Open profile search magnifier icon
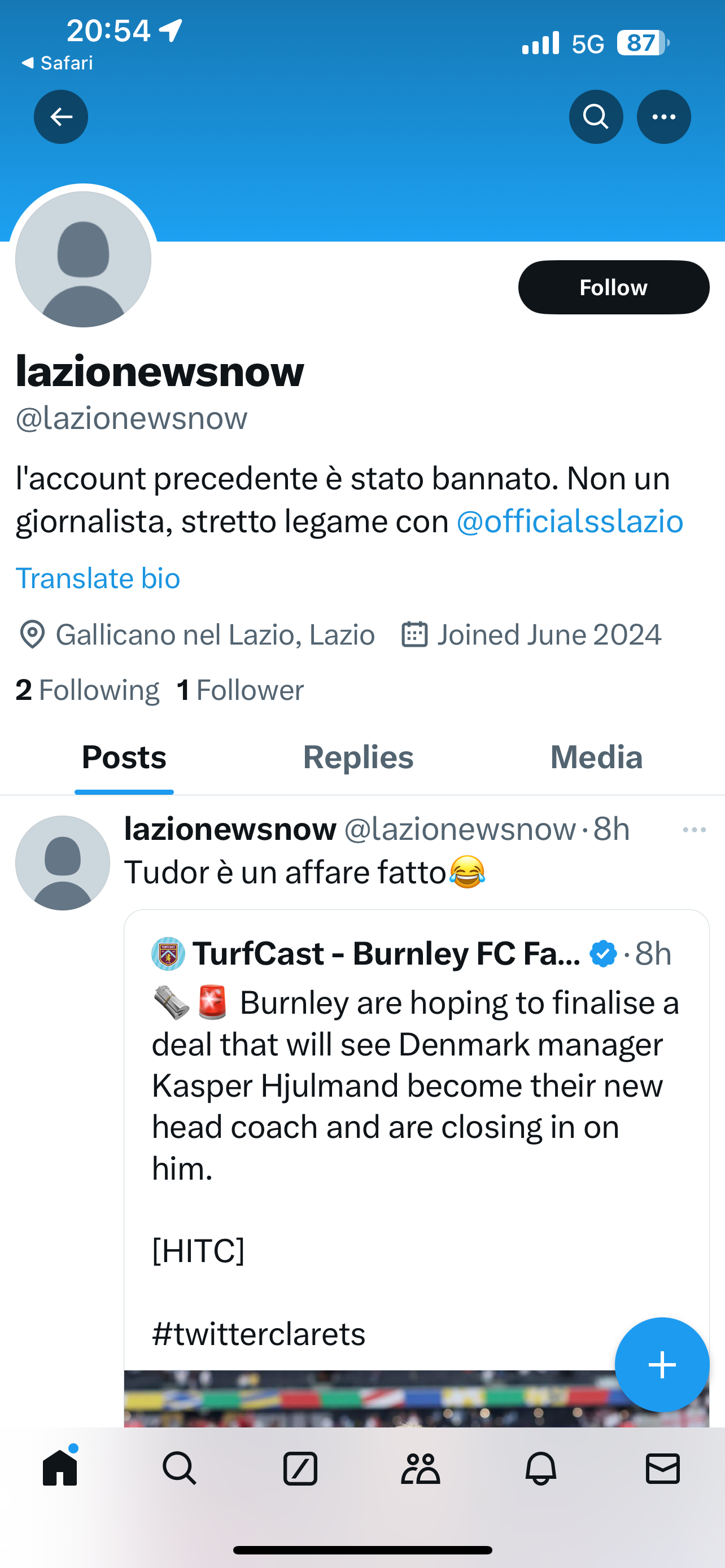 pyautogui.click(x=595, y=117)
